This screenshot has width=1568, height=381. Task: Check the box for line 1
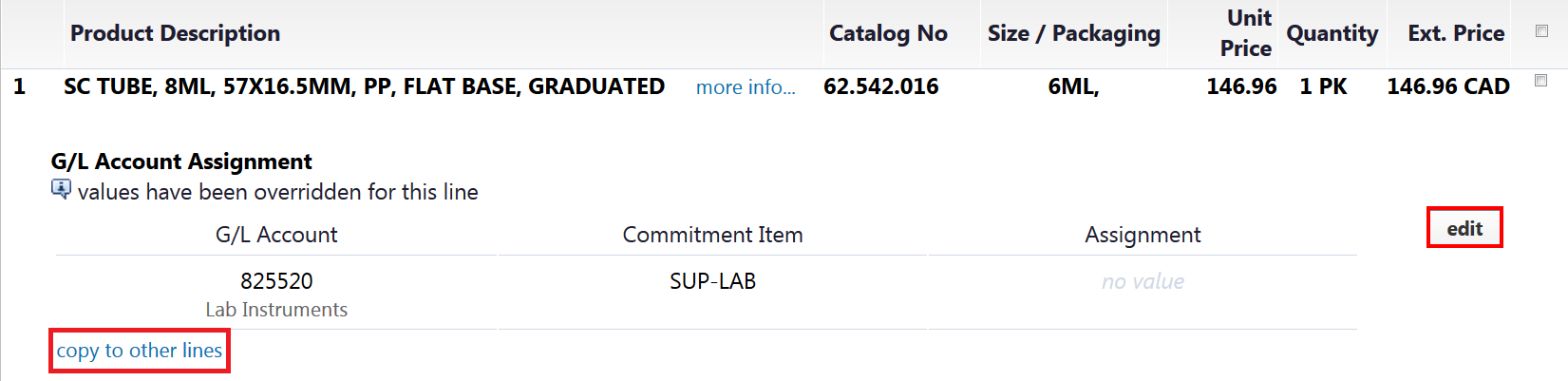click(1541, 81)
